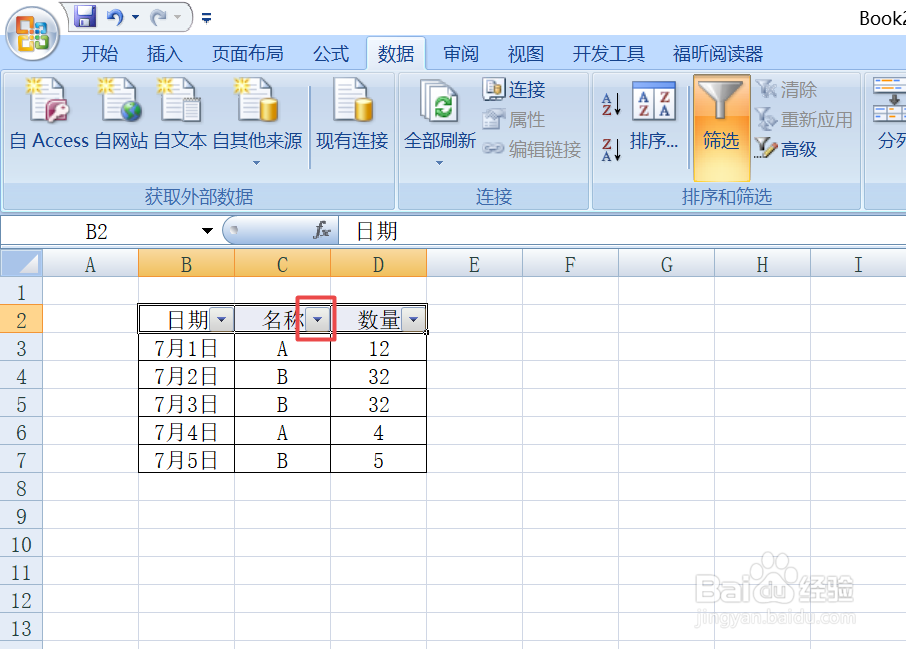Click the quantity cell showing 4

[x=378, y=432]
